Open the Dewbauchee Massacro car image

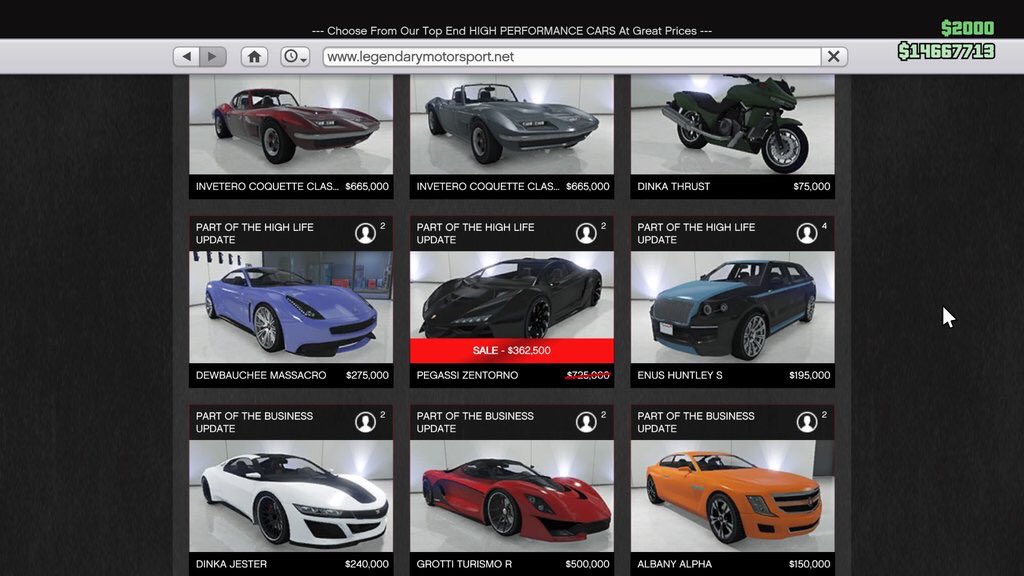point(291,307)
